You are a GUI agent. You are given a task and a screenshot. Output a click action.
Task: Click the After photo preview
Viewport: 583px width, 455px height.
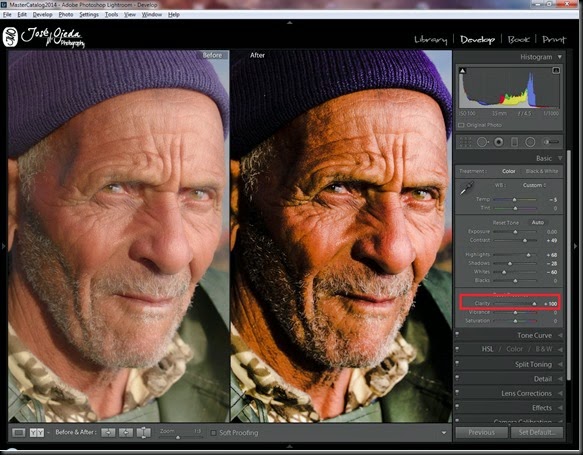click(x=341, y=236)
